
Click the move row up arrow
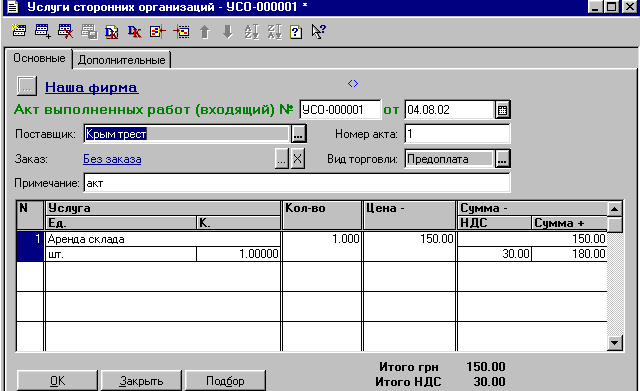(x=204, y=31)
